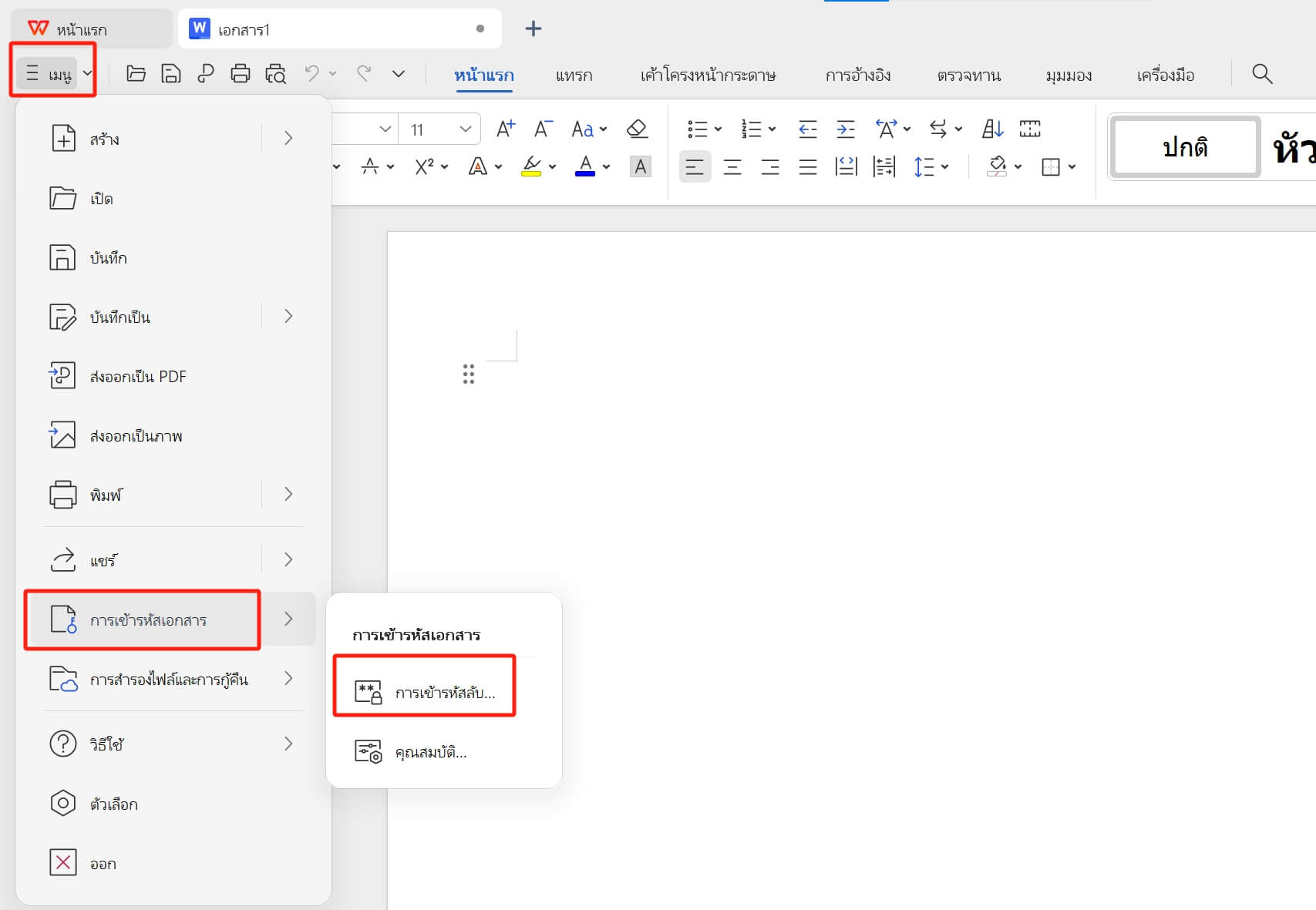This screenshot has width=1316, height=910.
Task: Toggle center text alignment
Action: pyautogui.click(x=732, y=166)
